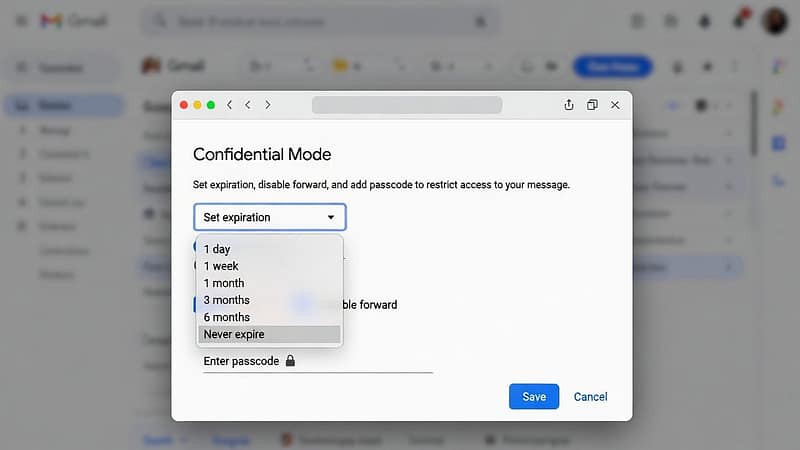
Task: Choose 1 week expiration
Action: 269,266
